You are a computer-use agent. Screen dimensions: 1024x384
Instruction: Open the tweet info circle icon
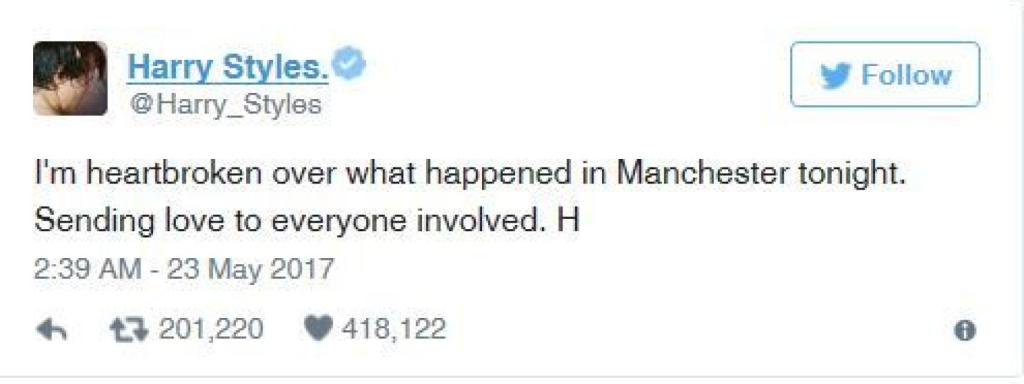pos(965,330)
